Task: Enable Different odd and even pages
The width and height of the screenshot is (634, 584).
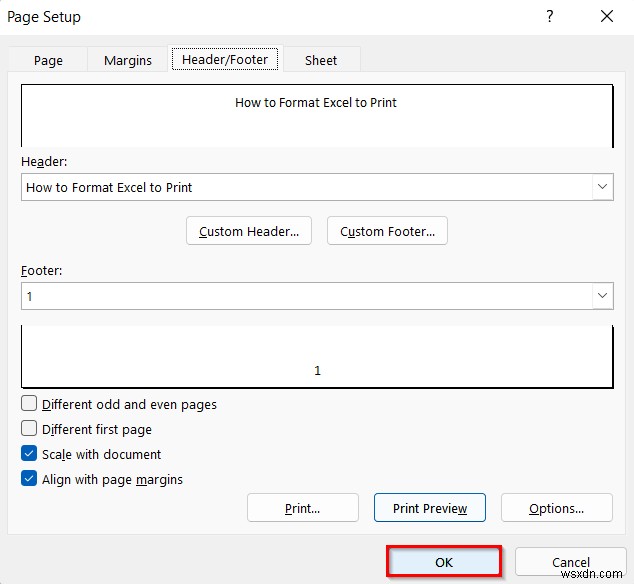Action: click(30, 405)
